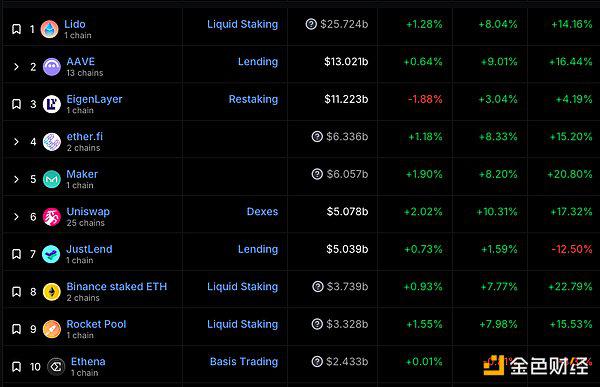Click the Uniswap unicorn logo icon

pos(52,217)
